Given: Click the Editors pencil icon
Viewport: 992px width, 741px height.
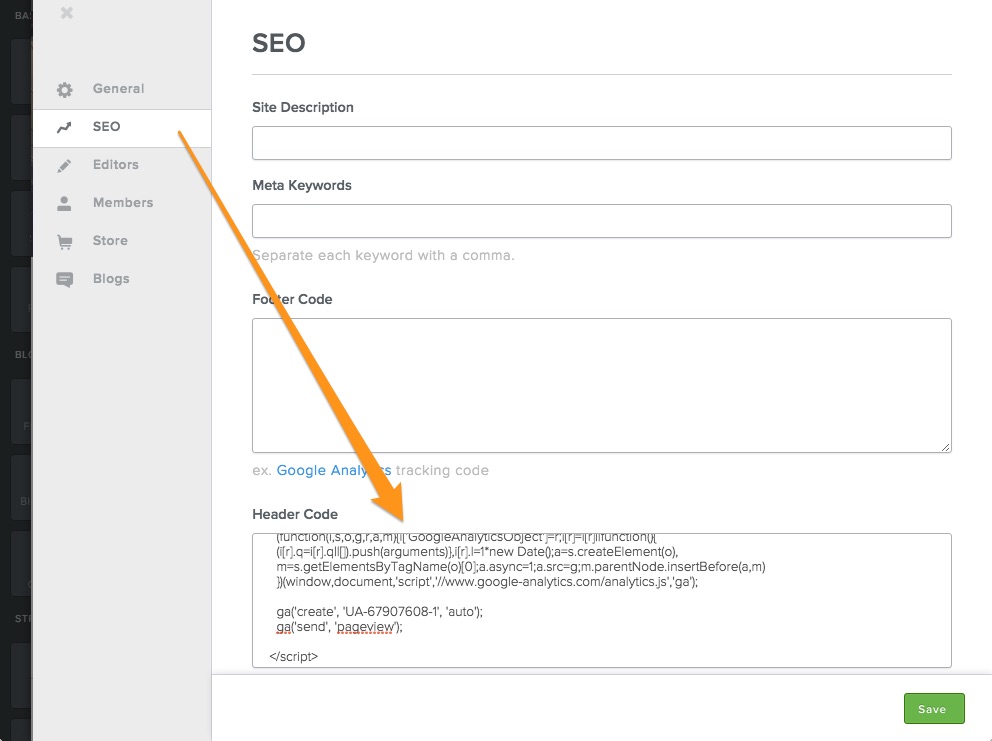Looking at the screenshot, I should pyautogui.click(x=64, y=166).
